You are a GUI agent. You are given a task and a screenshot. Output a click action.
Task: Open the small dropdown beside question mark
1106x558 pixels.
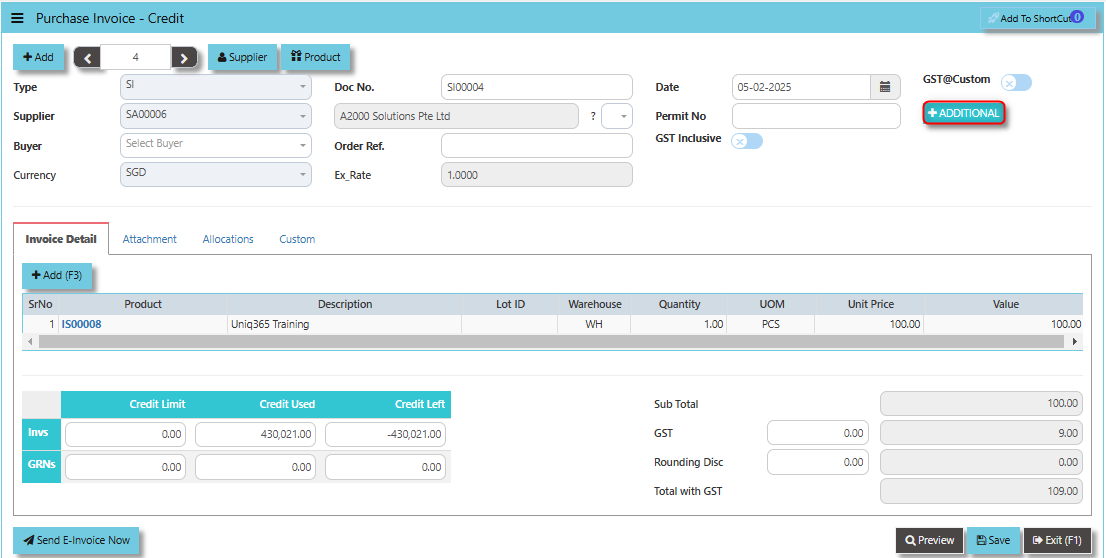[x=617, y=116]
